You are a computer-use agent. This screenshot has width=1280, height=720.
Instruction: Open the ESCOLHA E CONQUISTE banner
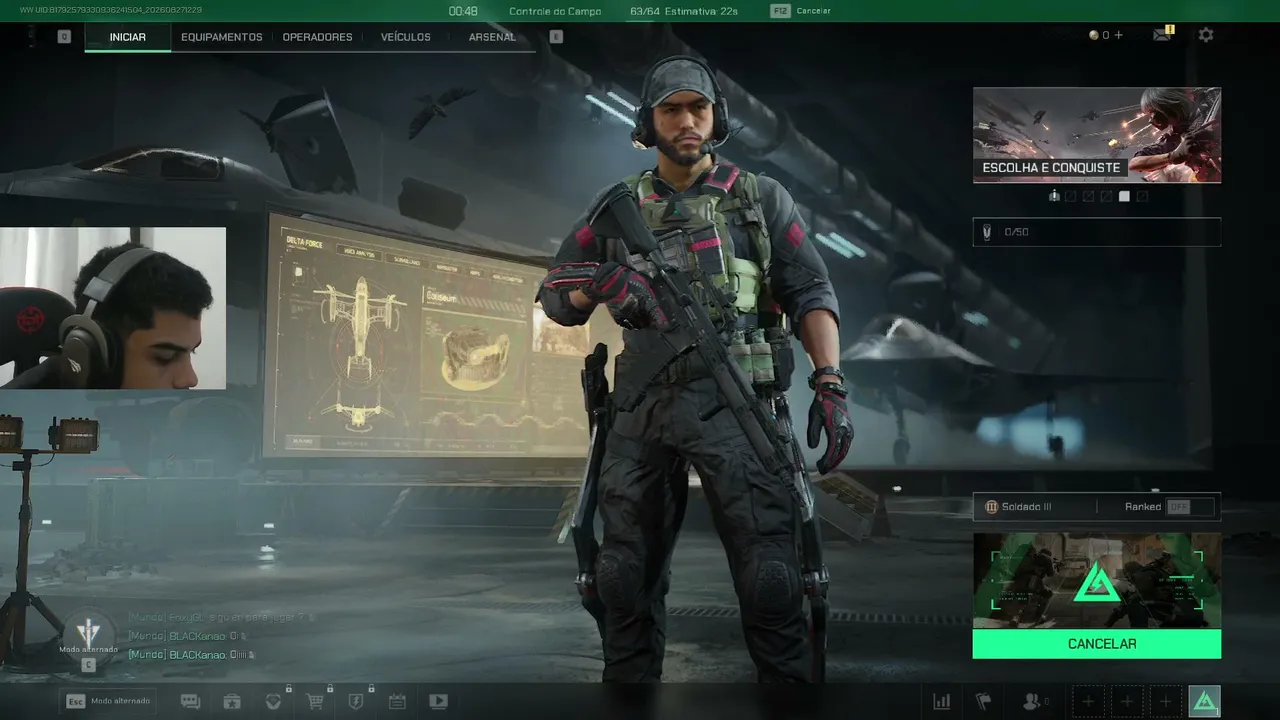pyautogui.click(x=1097, y=135)
